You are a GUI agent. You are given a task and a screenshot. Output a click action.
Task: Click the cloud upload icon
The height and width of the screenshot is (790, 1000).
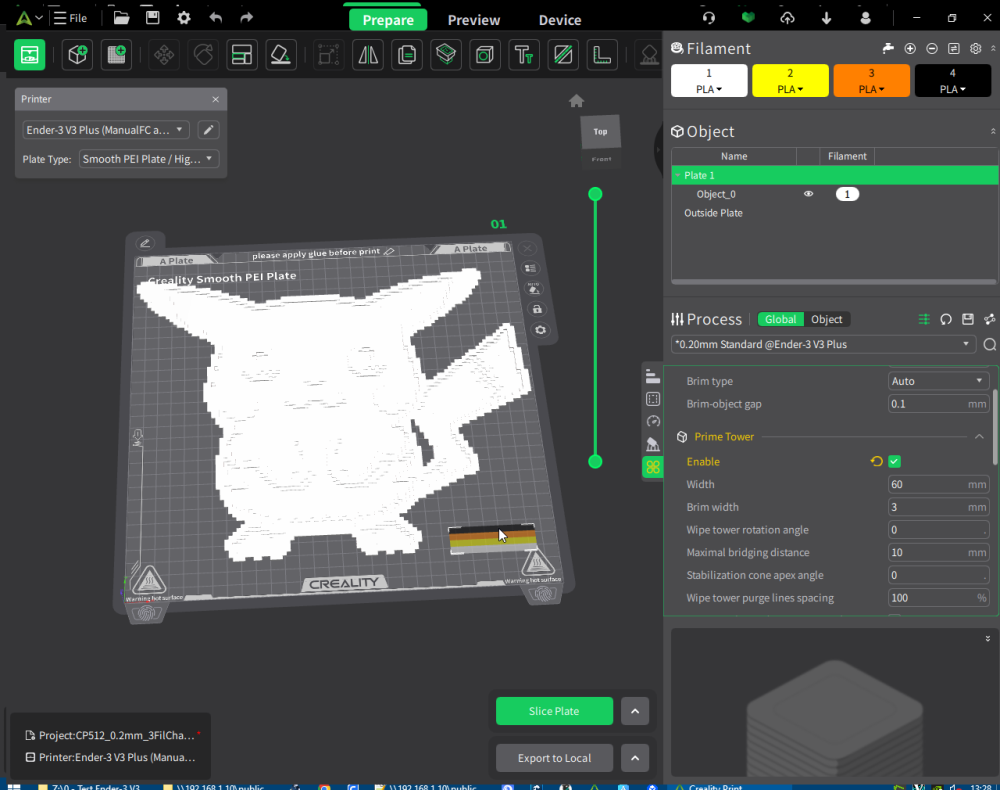coord(788,18)
